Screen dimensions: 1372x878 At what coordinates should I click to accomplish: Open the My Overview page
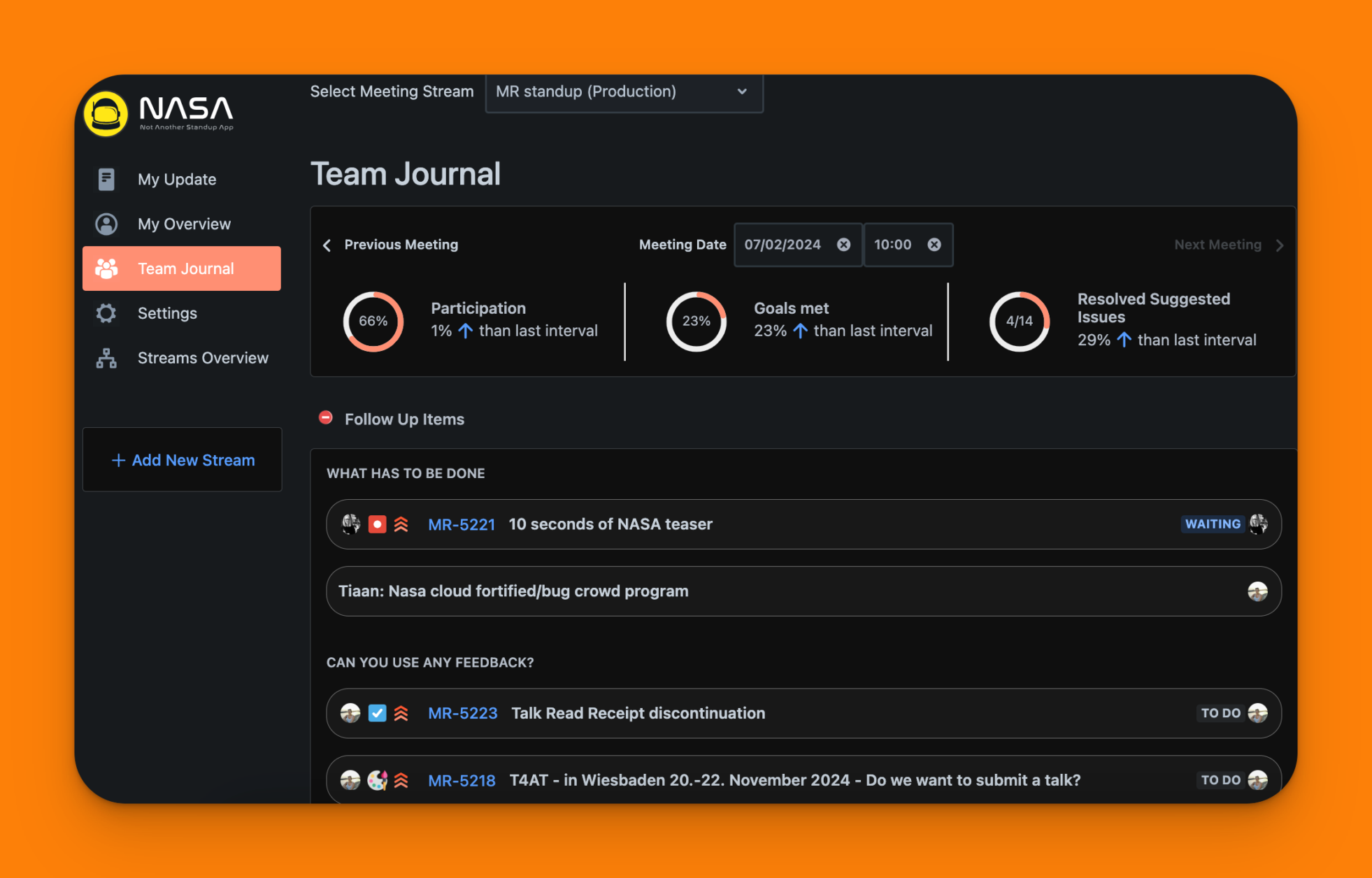(x=182, y=224)
